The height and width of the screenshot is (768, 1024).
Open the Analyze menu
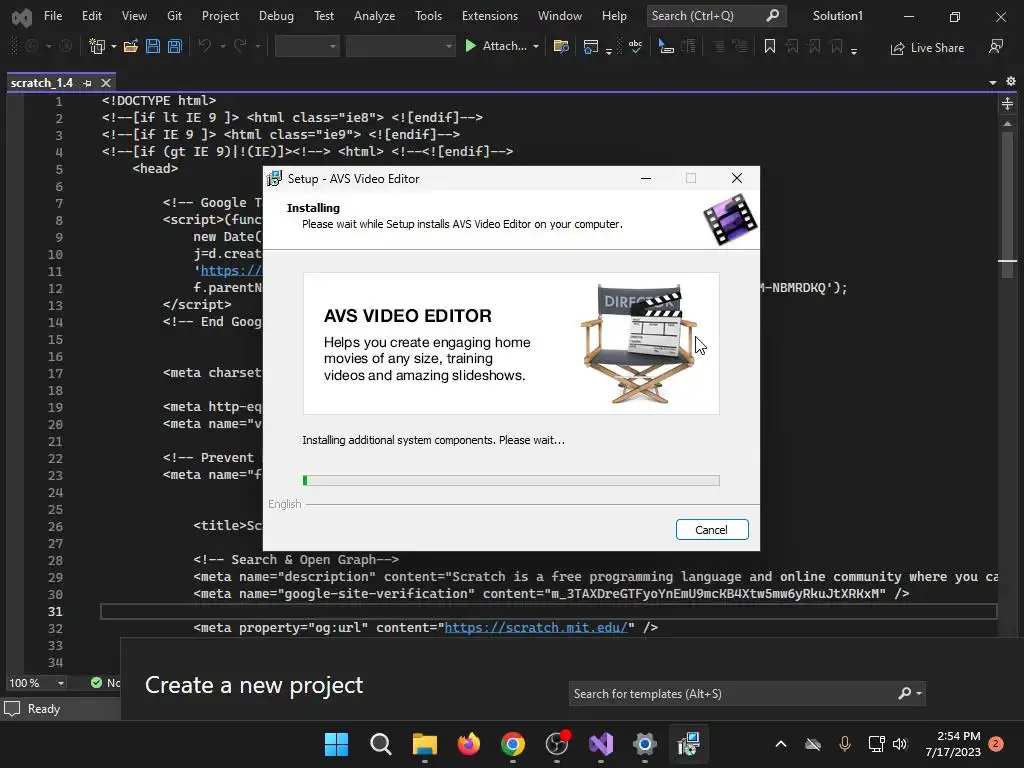click(374, 16)
